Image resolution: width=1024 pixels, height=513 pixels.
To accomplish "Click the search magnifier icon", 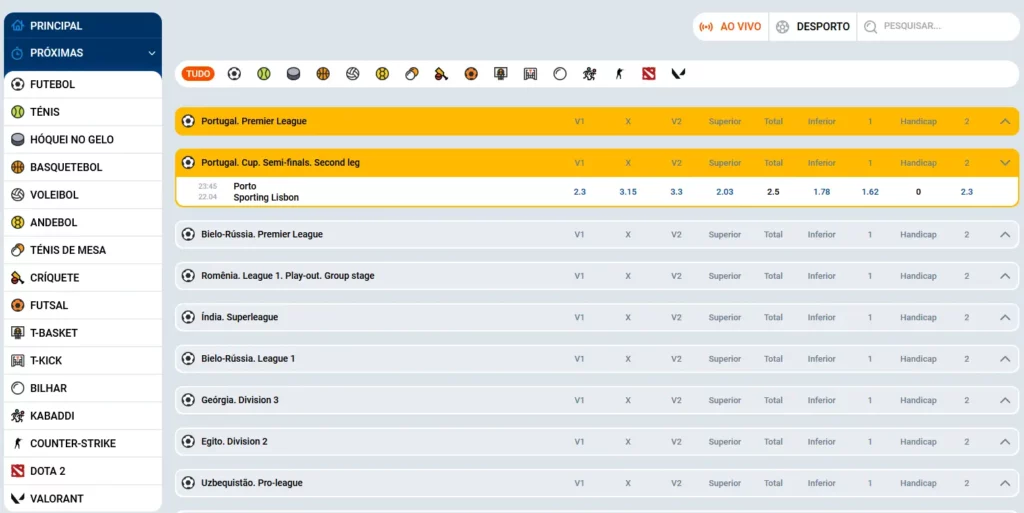I will 870,27.
